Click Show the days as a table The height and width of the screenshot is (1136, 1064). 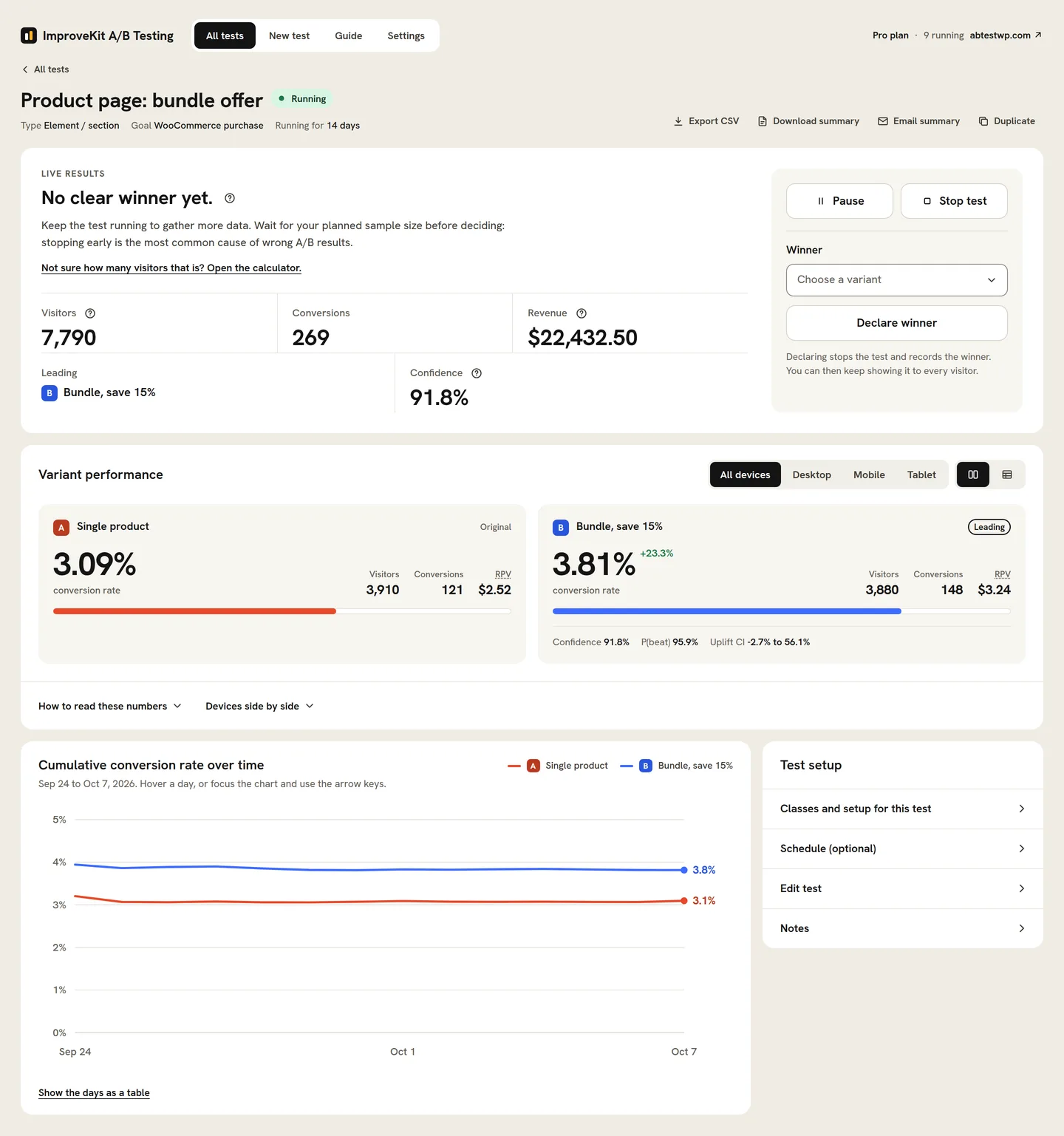[x=94, y=1093]
